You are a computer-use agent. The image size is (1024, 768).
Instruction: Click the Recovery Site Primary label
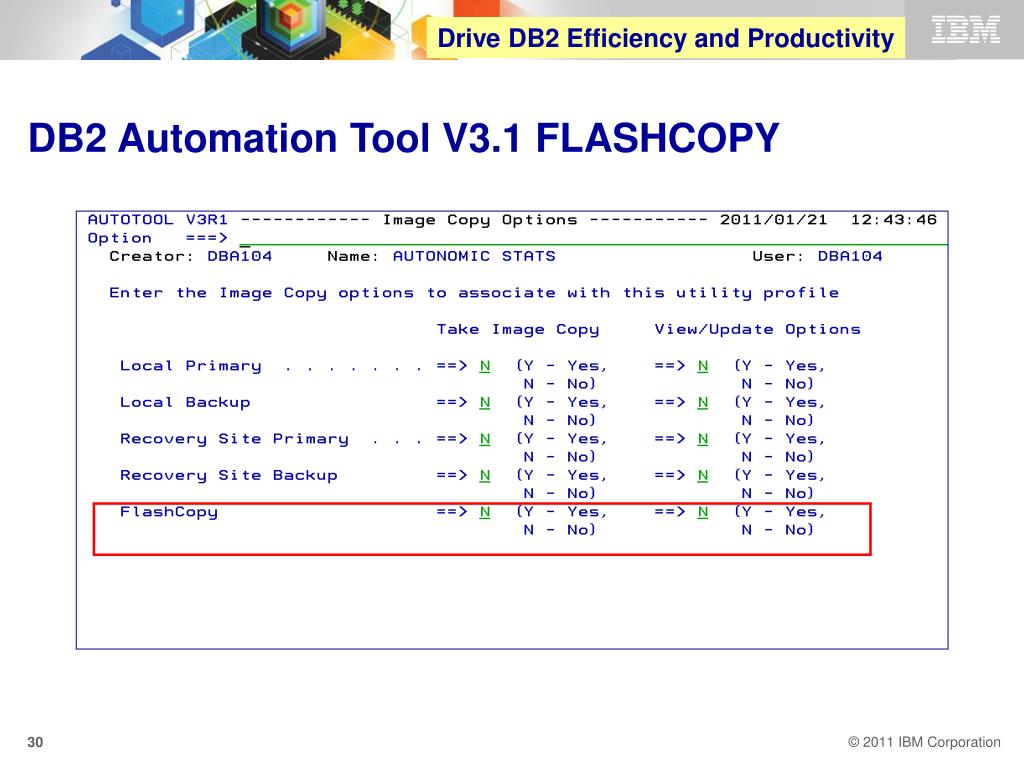point(234,439)
